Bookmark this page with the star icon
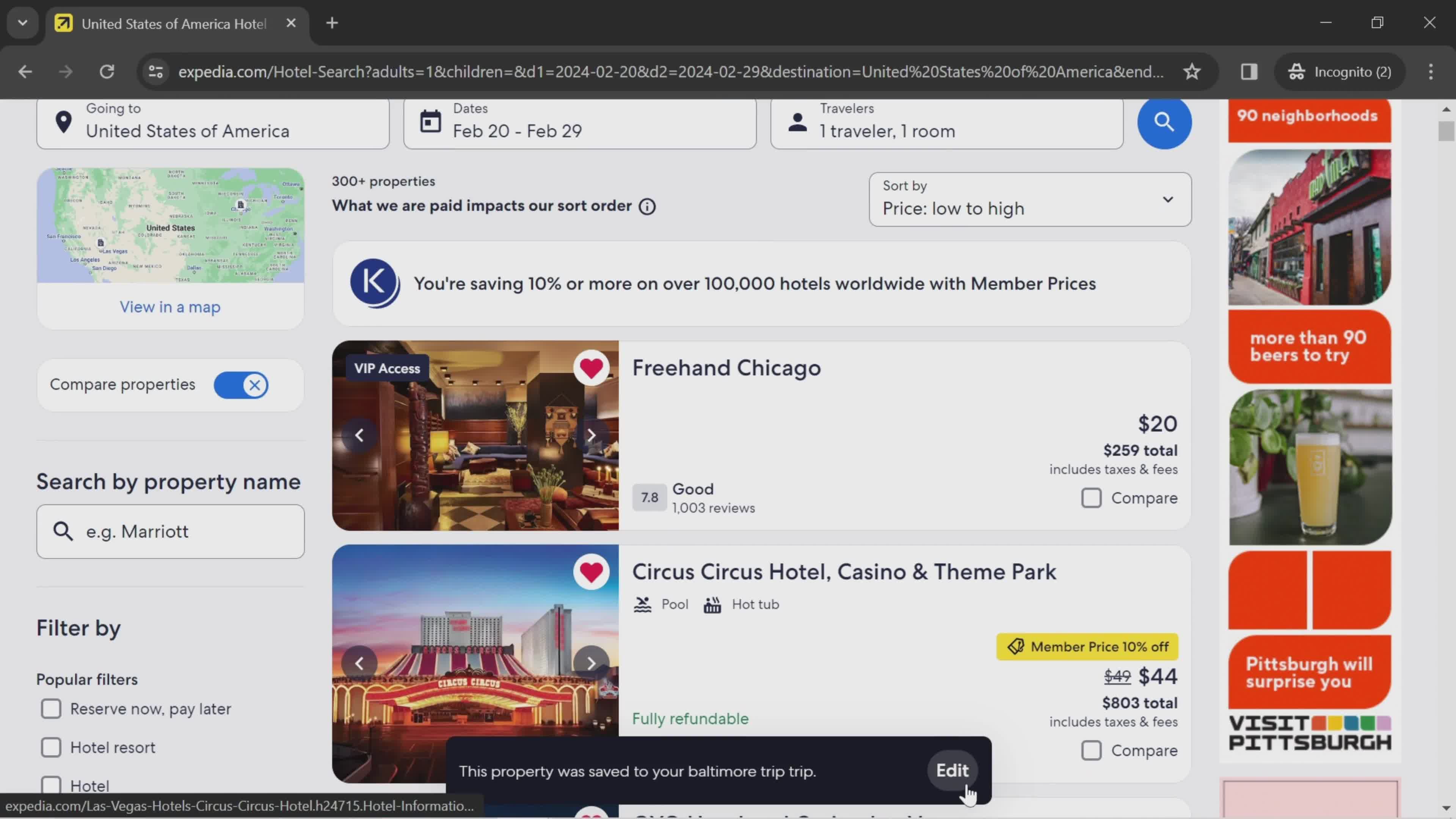 1192,72
